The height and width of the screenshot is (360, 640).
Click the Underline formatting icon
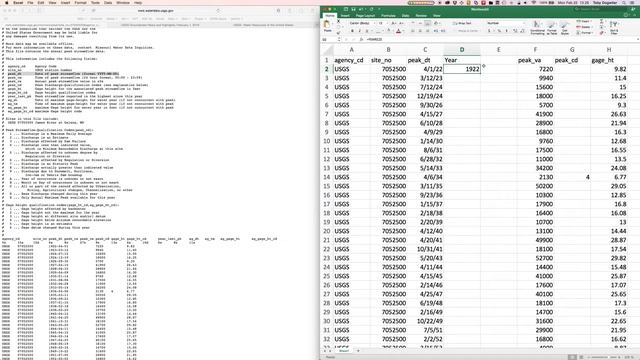(x=367, y=31)
